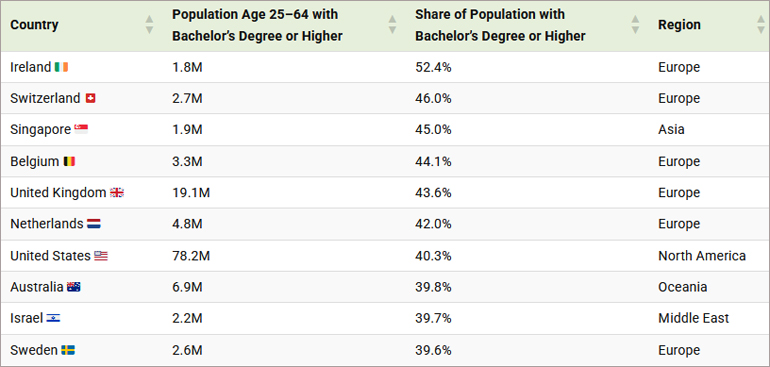
Task: Click the Belgium flag icon
Action: 69,161
